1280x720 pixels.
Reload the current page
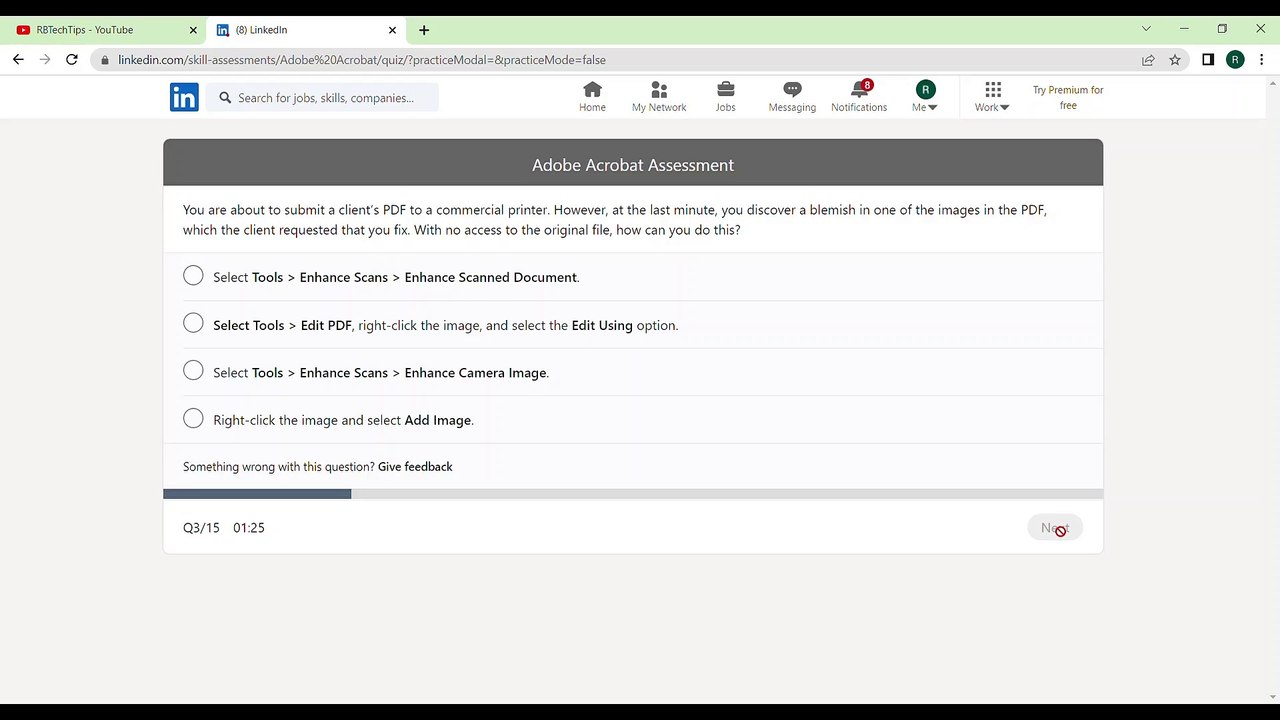pos(72,60)
